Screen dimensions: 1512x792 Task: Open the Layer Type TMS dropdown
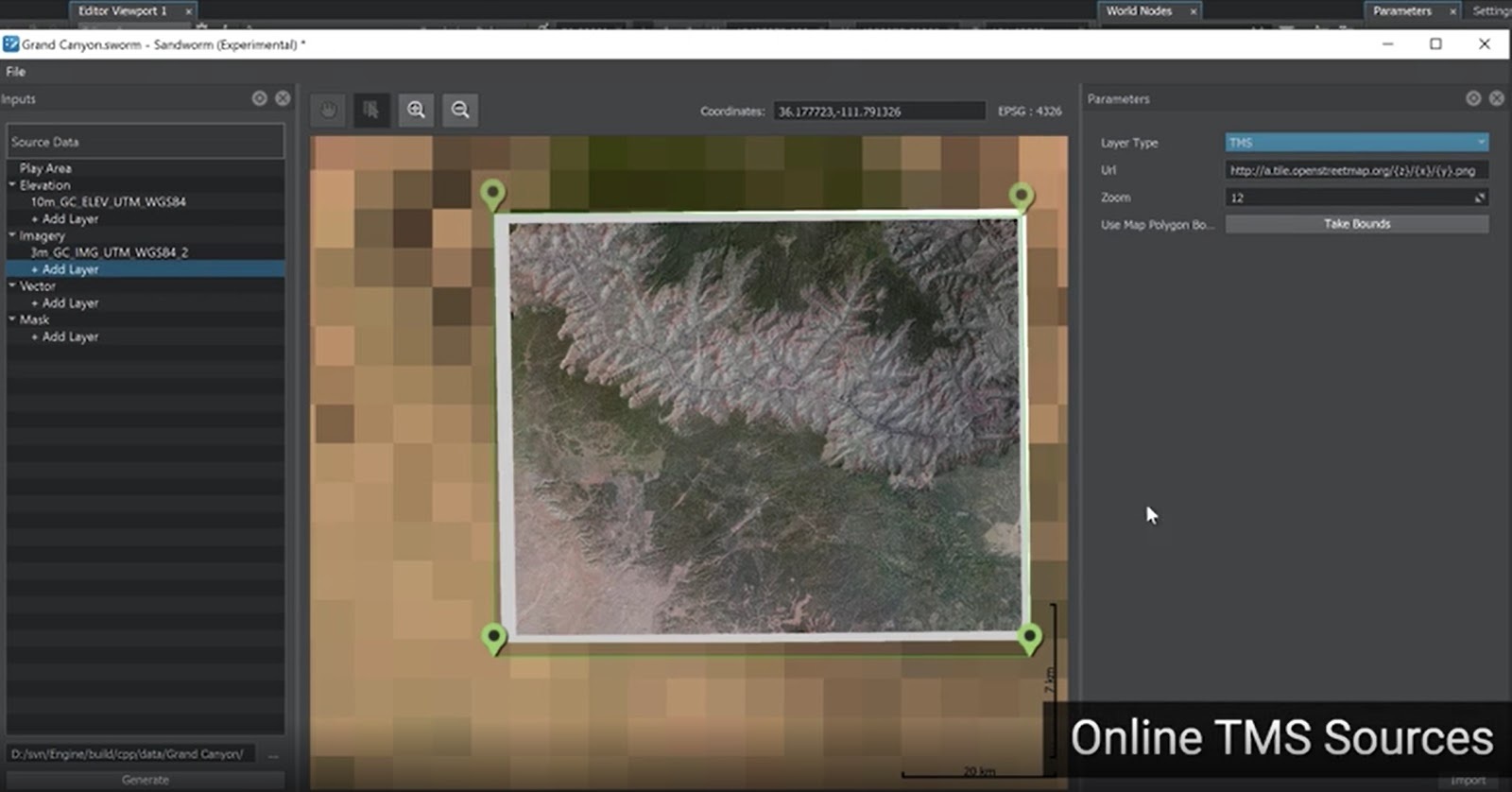1357,143
